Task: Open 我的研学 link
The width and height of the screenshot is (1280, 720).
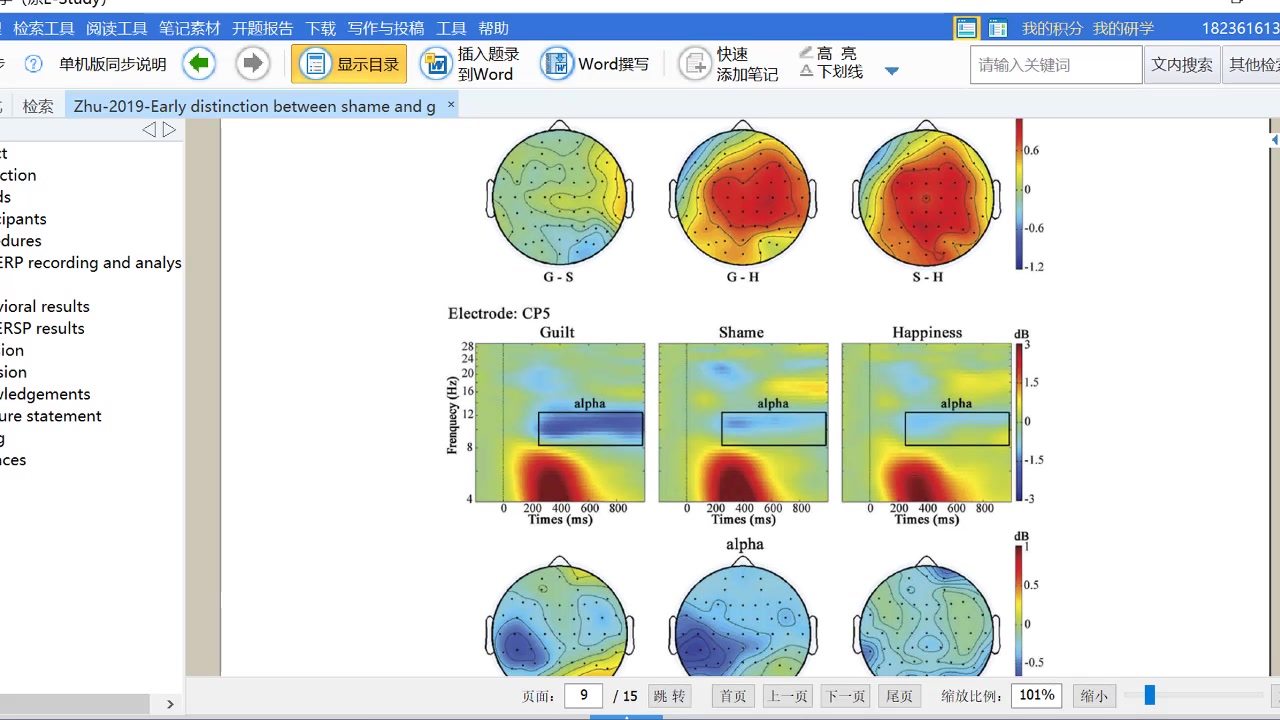Action: [1123, 28]
